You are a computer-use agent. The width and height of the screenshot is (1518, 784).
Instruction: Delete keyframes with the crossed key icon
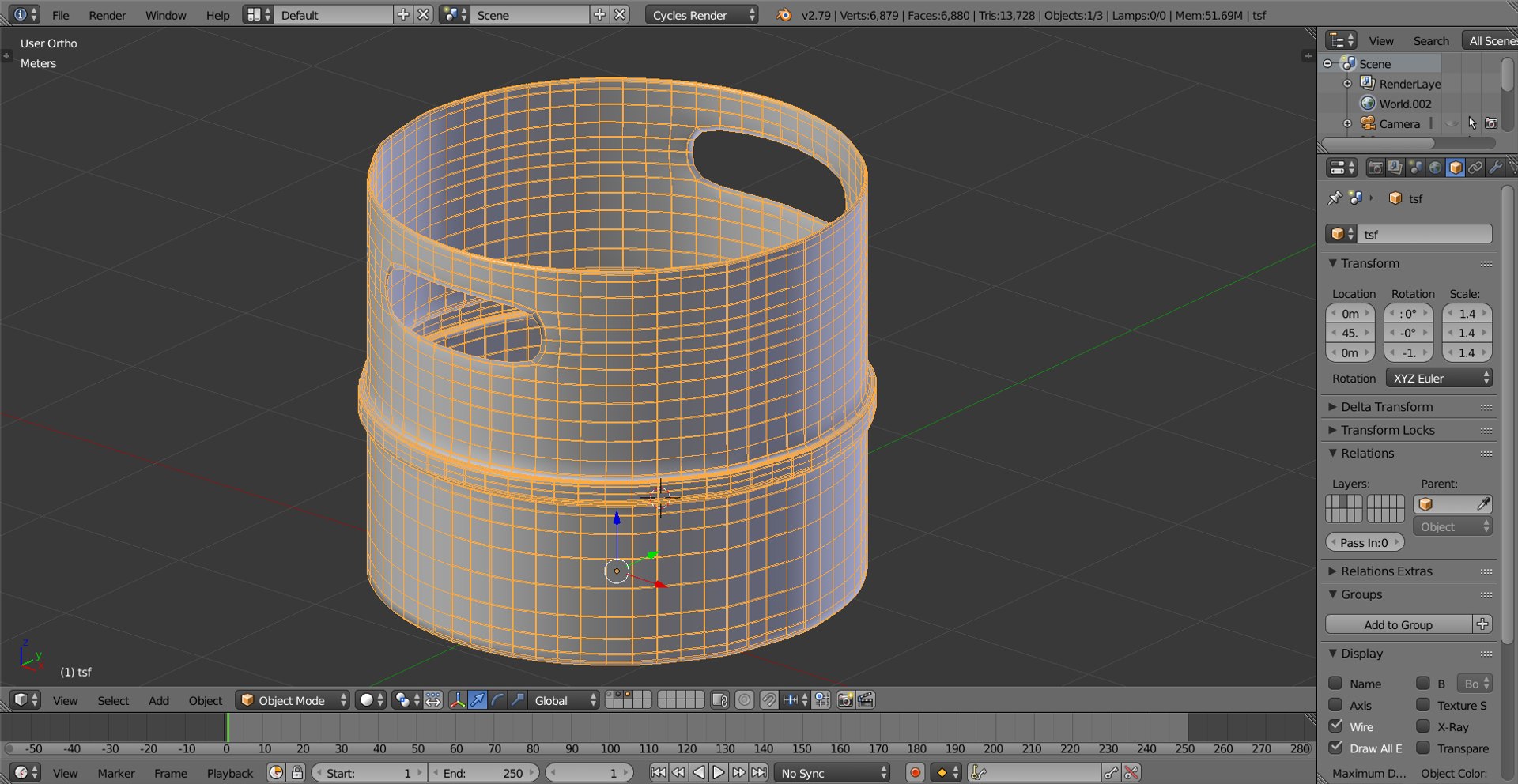tap(1131, 772)
